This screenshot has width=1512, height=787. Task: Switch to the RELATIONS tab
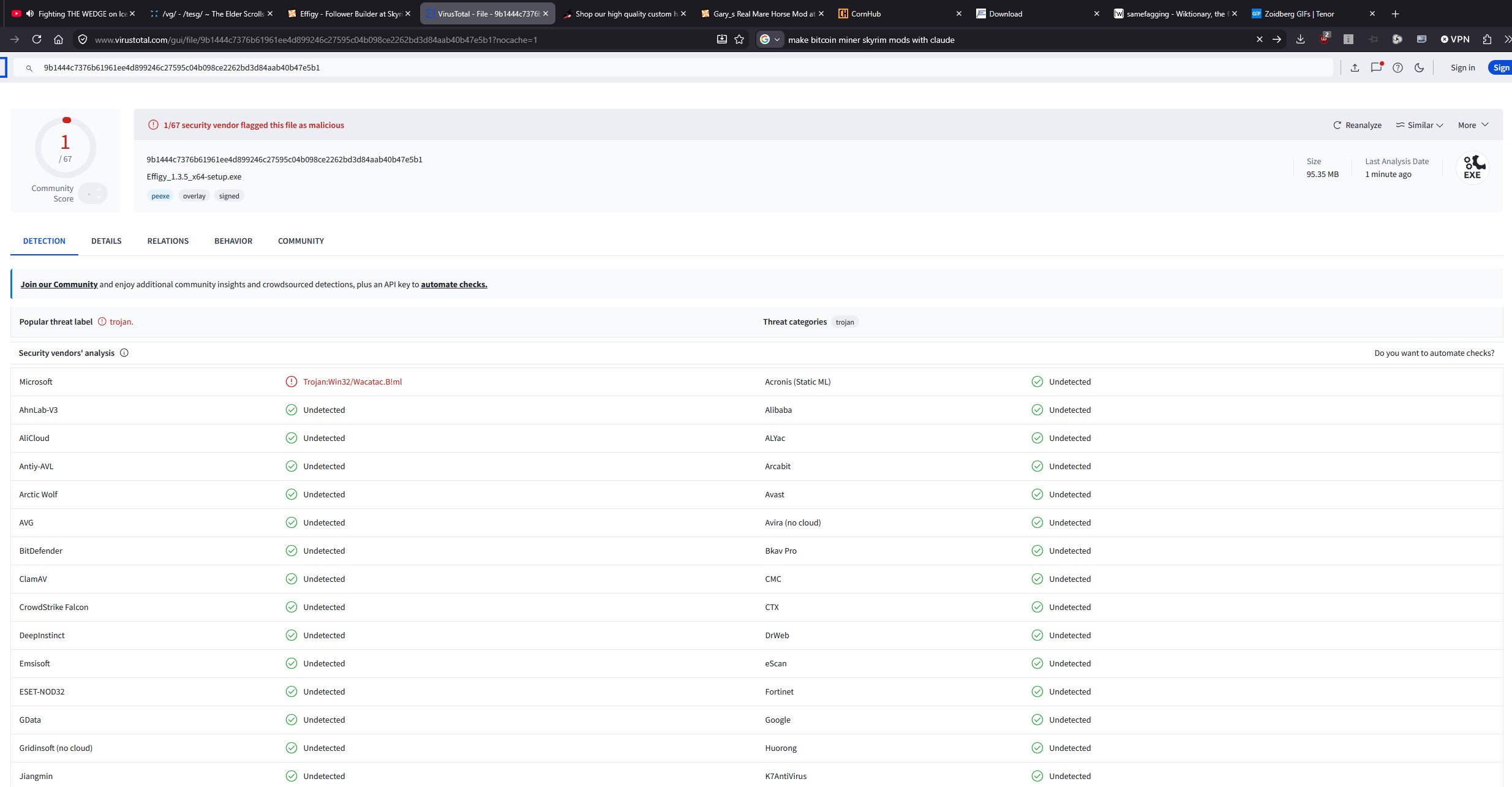(x=168, y=241)
